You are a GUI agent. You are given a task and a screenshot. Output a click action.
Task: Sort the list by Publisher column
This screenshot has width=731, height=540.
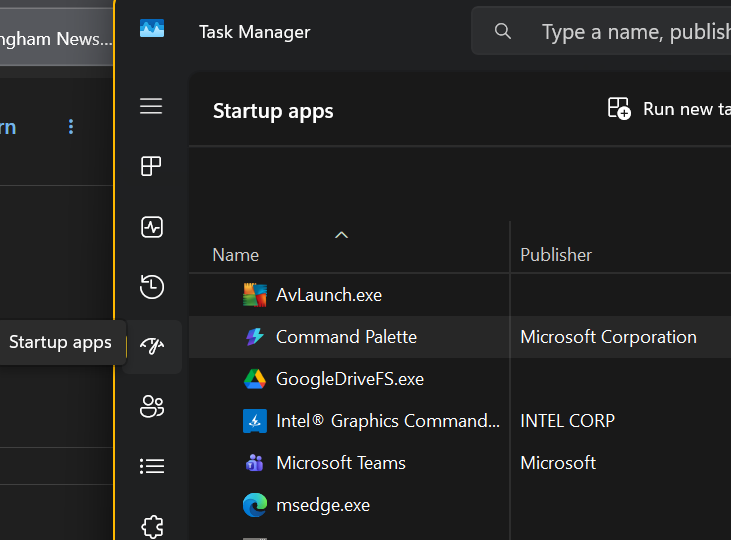tap(556, 255)
